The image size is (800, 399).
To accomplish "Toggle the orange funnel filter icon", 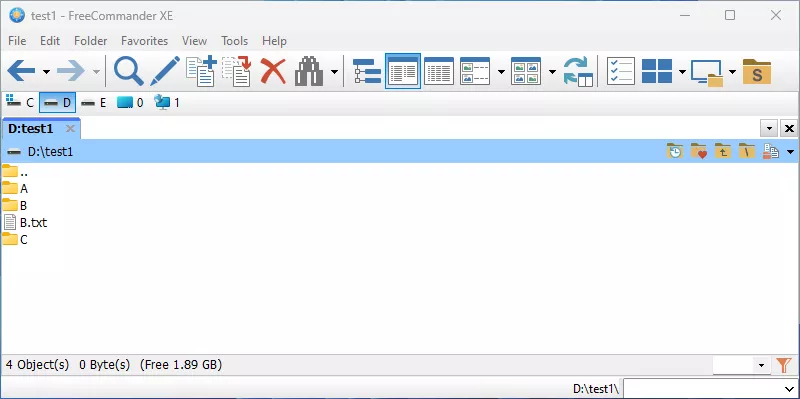I will click(x=784, y=365).
